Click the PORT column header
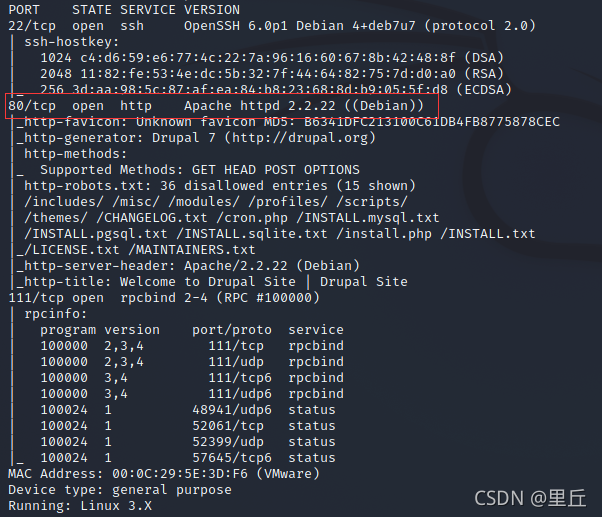Image resolution: width=602 pixels, height=517 pixels. click(24, 9)
